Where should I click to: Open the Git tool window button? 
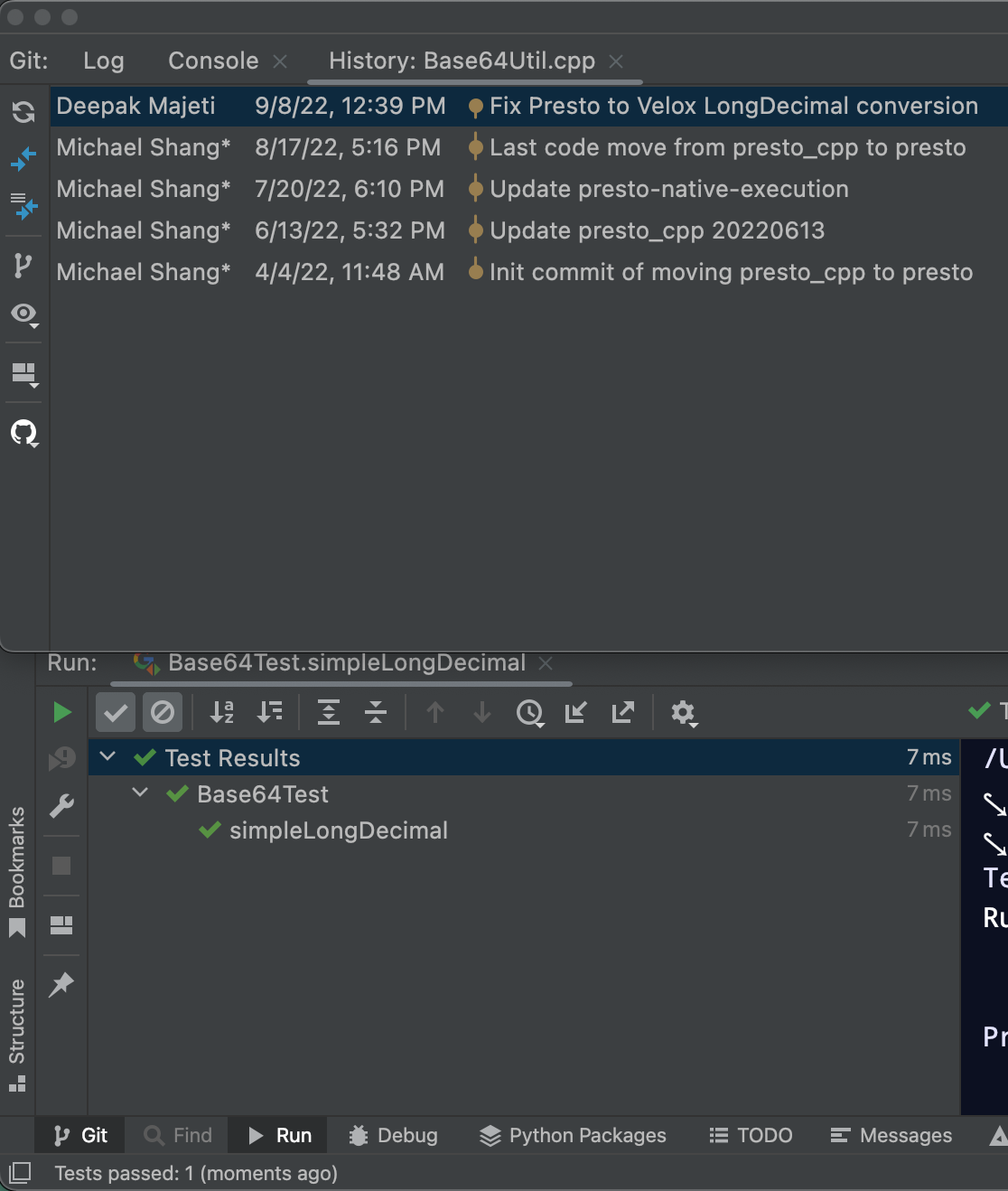[x=79, y=1135]
